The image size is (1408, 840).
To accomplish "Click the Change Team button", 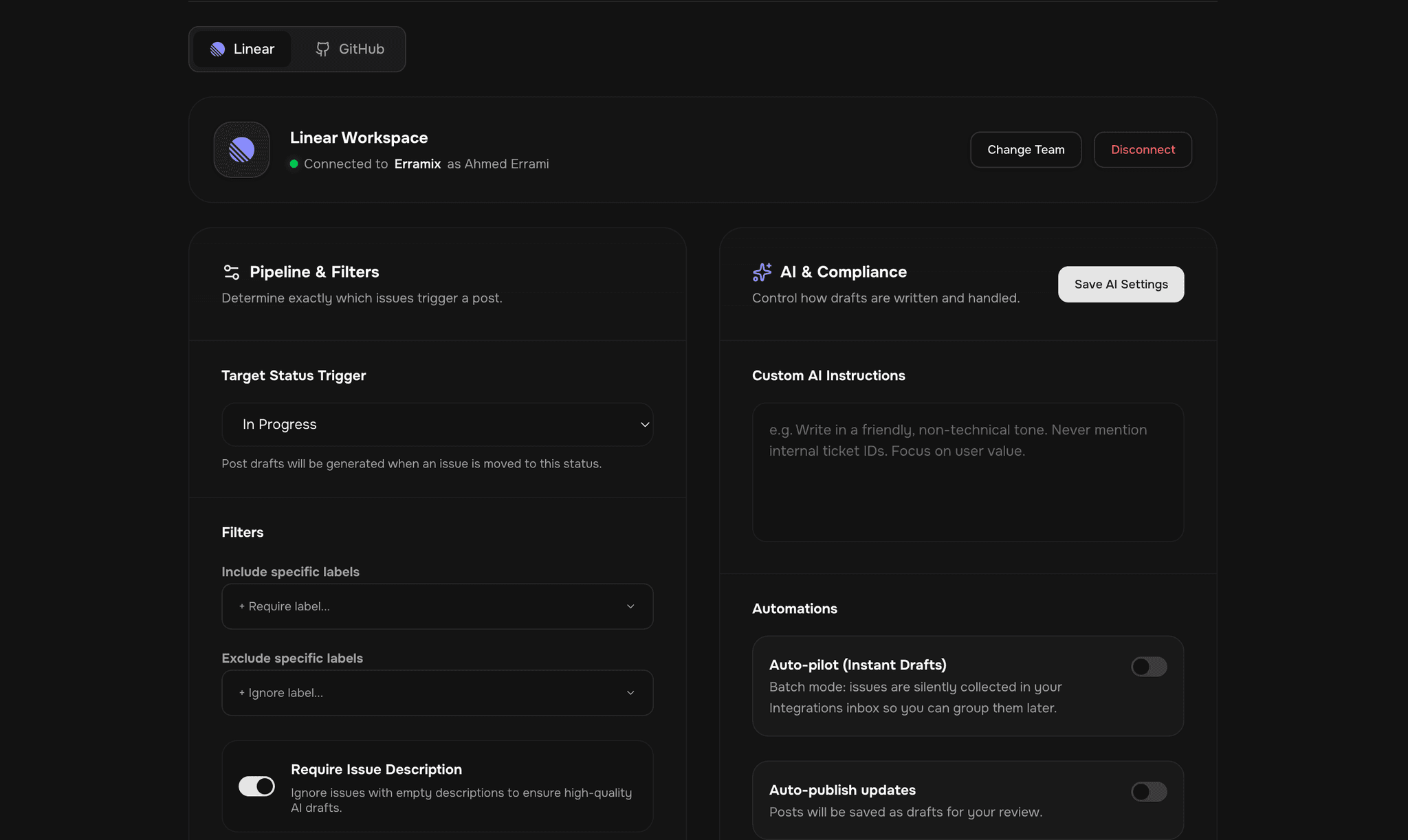I will pos(1026,150).
